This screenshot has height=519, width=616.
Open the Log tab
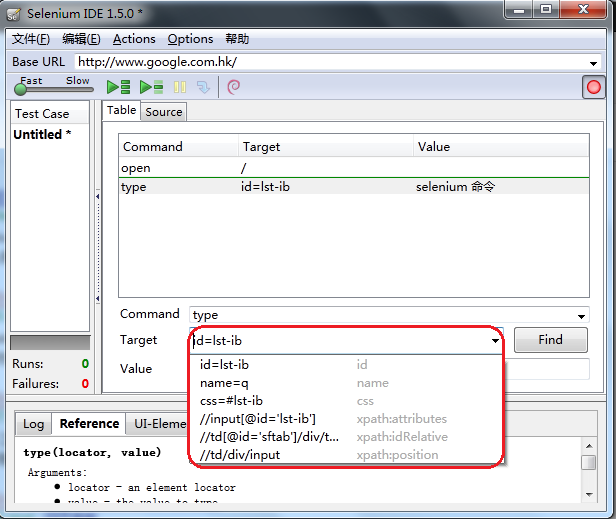pos(33,424)
